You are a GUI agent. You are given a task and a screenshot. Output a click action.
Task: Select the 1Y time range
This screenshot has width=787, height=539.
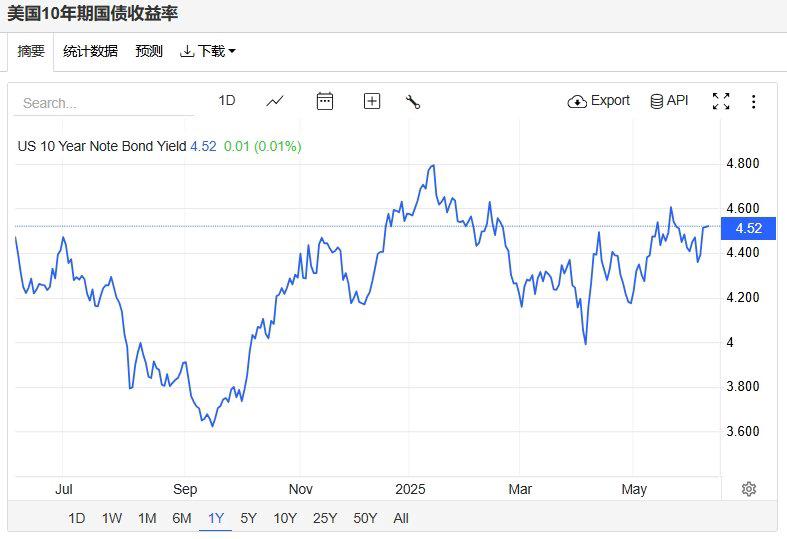216,518
